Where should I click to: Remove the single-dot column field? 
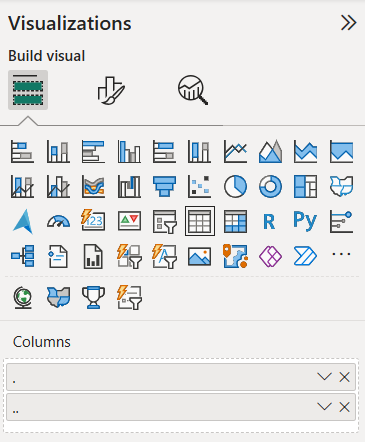pos(344,377)
